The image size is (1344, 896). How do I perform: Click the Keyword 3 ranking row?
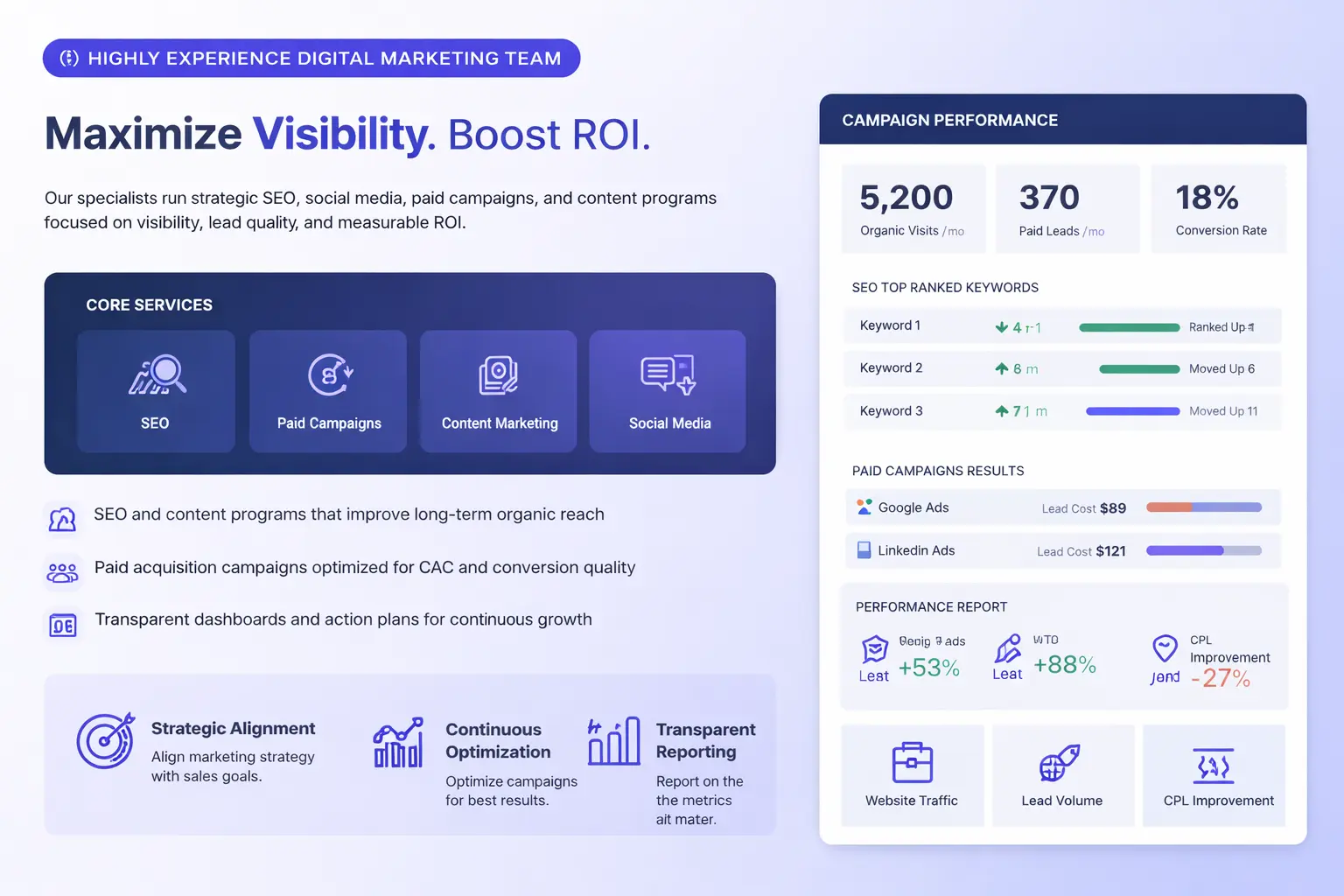click(1061, 411)
